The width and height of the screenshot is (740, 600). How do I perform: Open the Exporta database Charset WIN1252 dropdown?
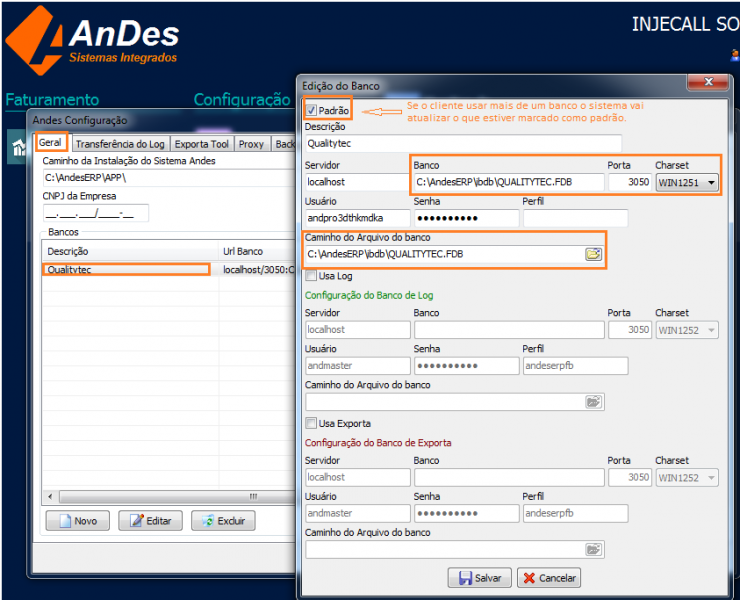[x=687, y=478]
